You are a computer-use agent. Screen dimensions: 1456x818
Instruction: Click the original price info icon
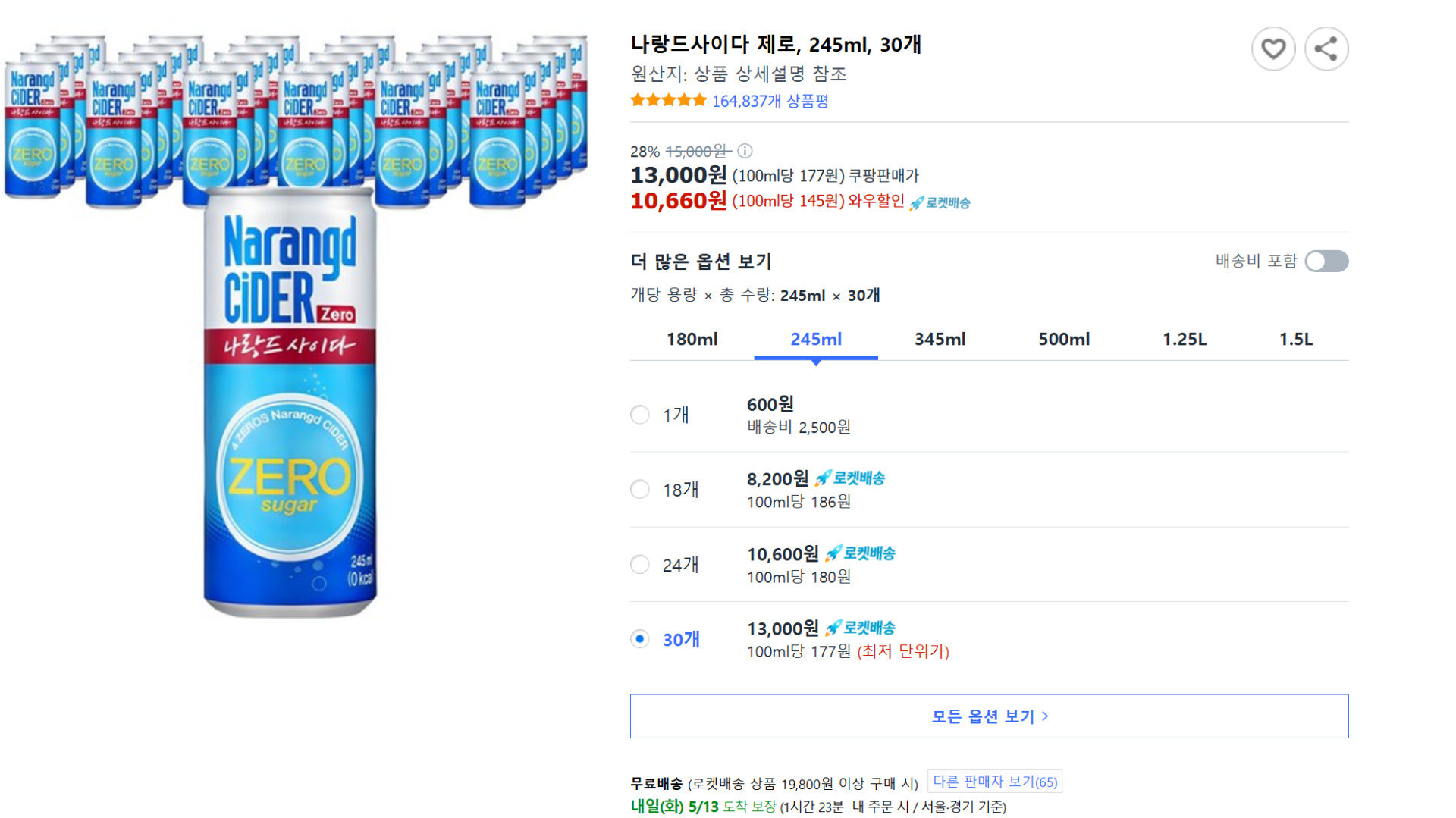(x=745, y=151)
